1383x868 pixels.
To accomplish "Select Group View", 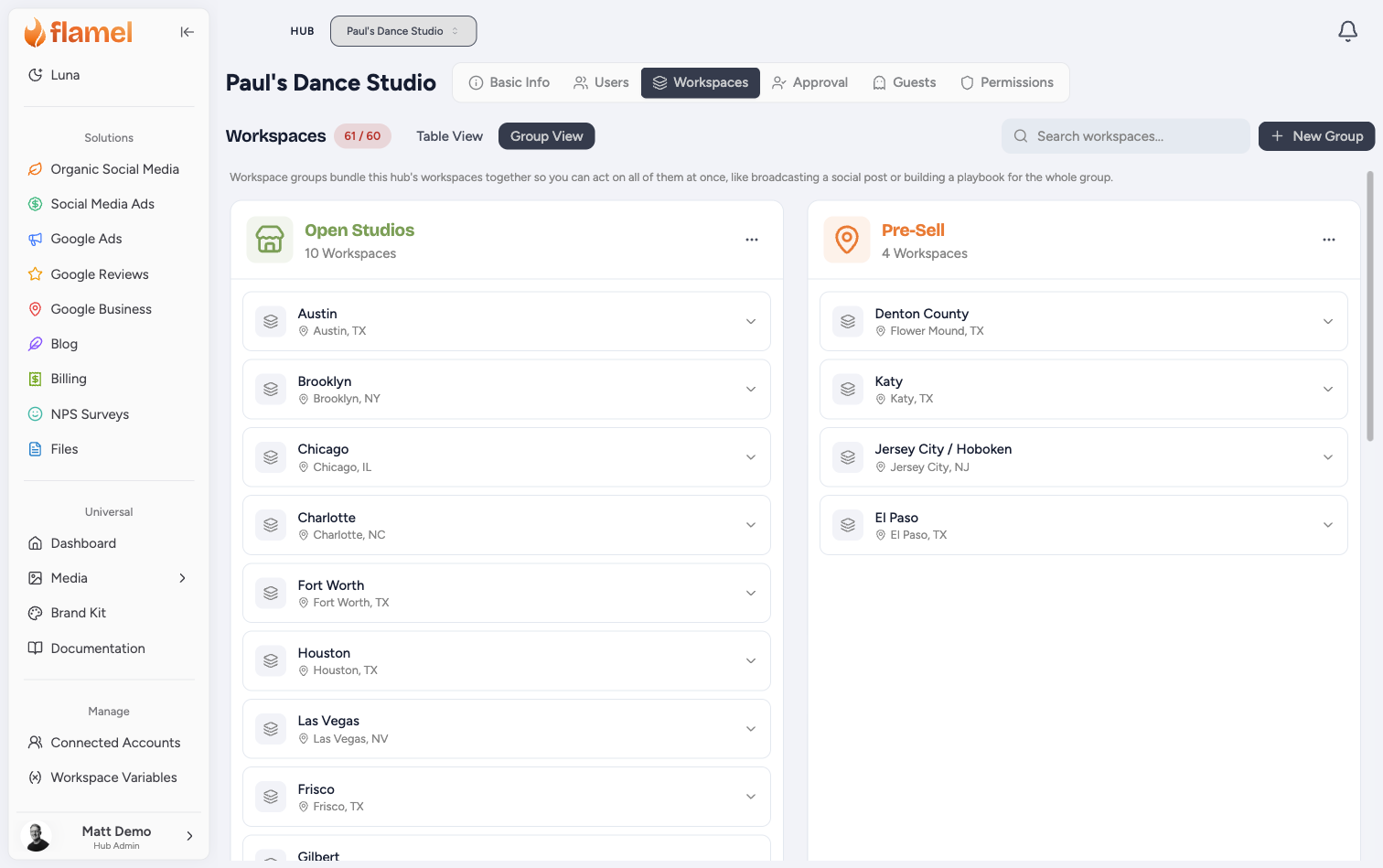I will pos(547,136).
